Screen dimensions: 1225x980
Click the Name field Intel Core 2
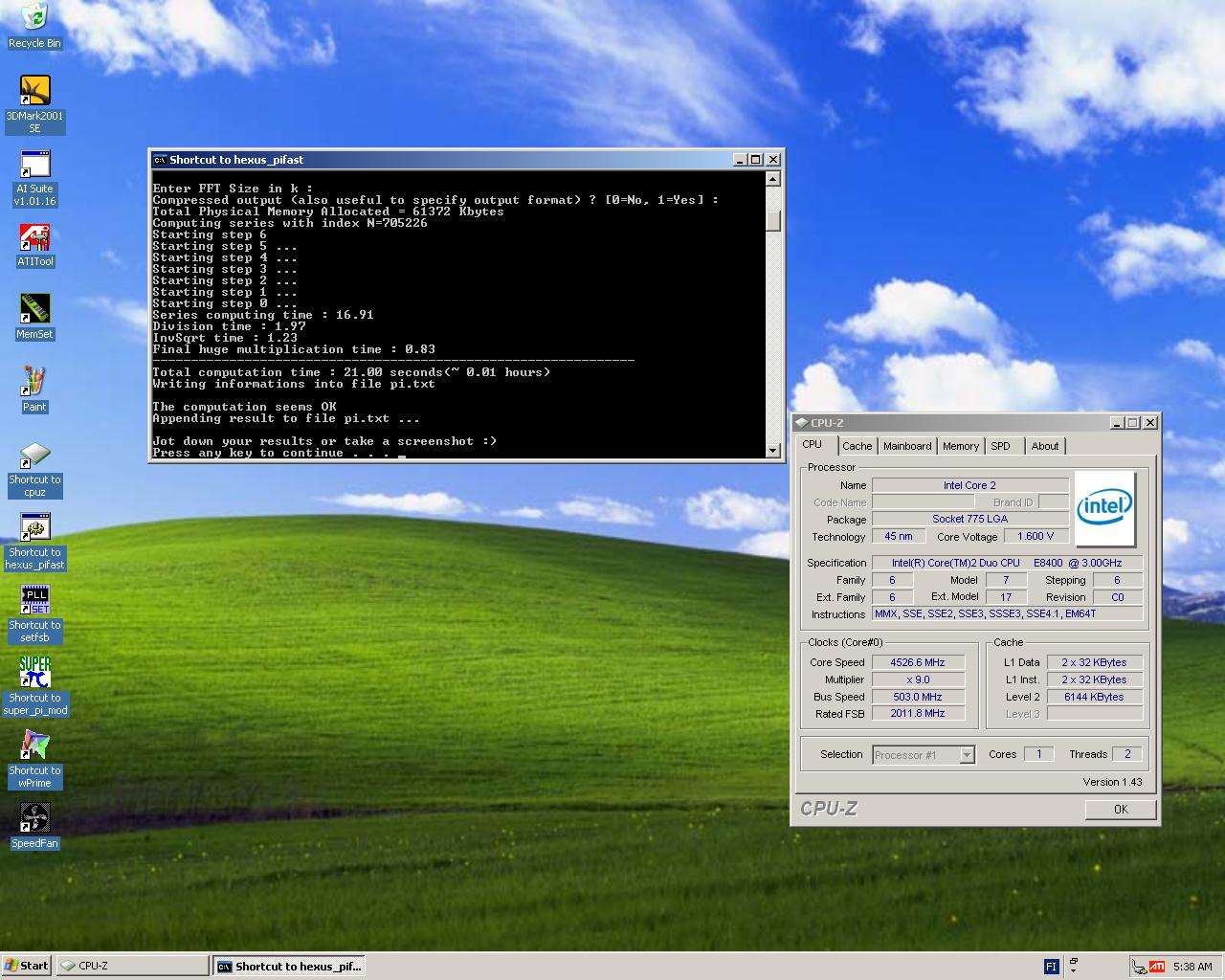point(969,485)
